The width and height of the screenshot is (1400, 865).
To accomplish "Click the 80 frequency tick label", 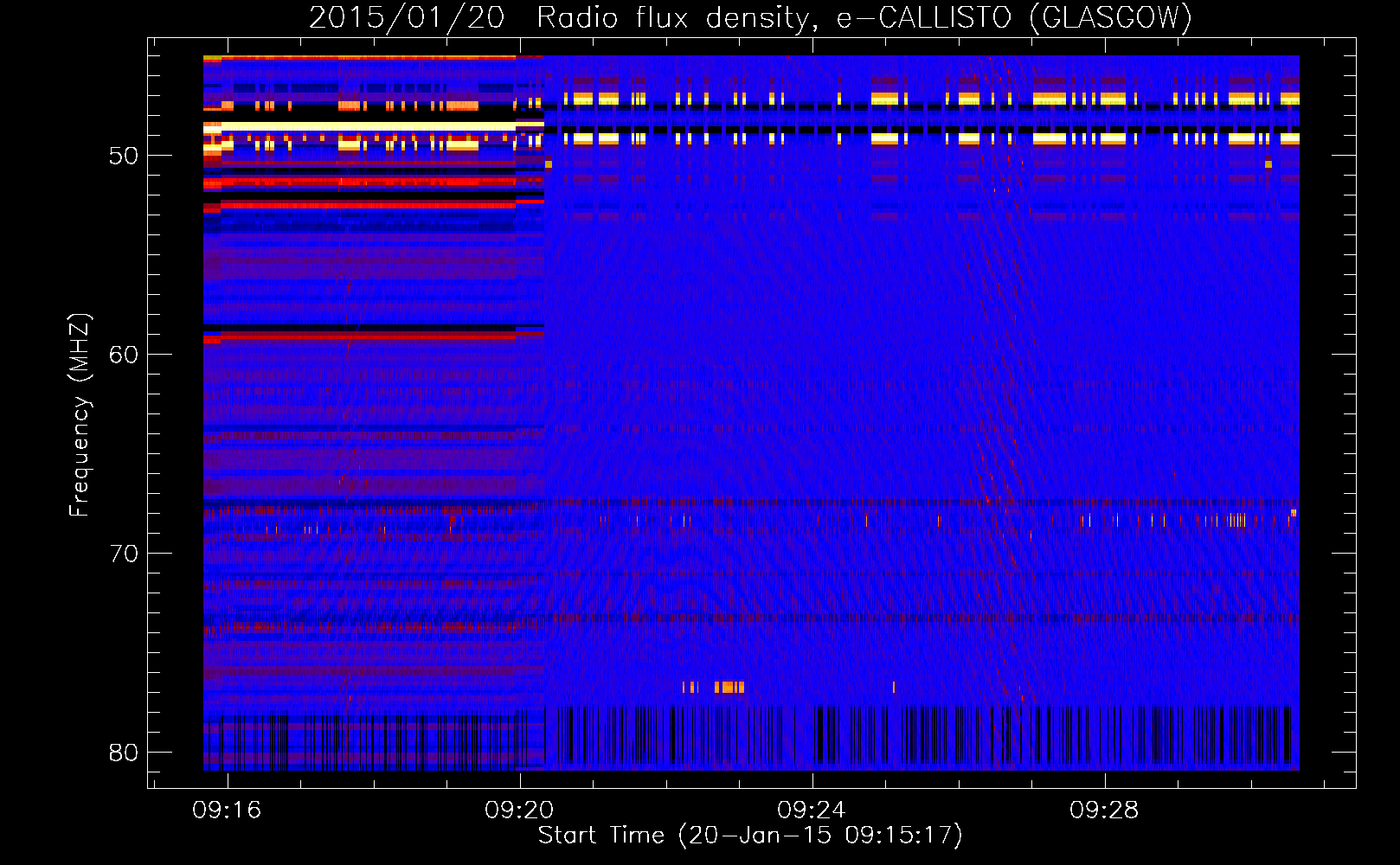I will click(x=124, y=753).
